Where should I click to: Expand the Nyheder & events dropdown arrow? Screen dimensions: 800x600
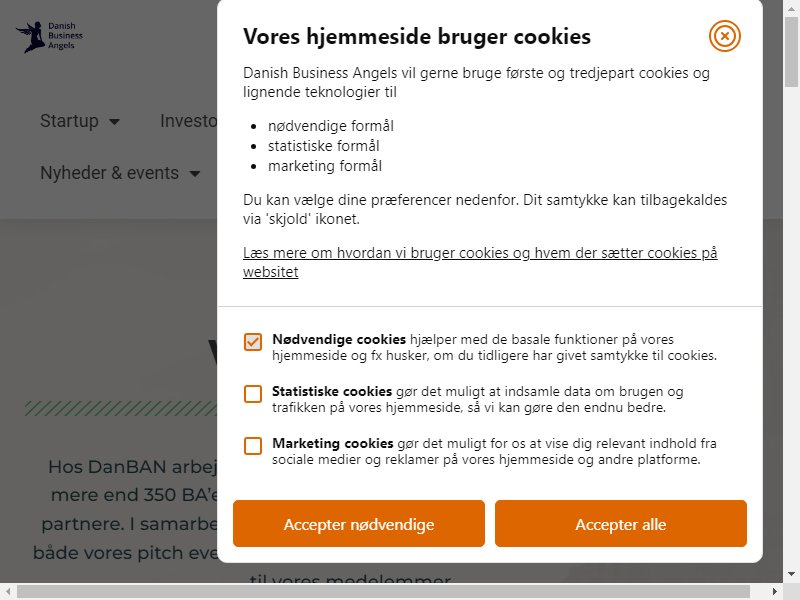point(194,173)
